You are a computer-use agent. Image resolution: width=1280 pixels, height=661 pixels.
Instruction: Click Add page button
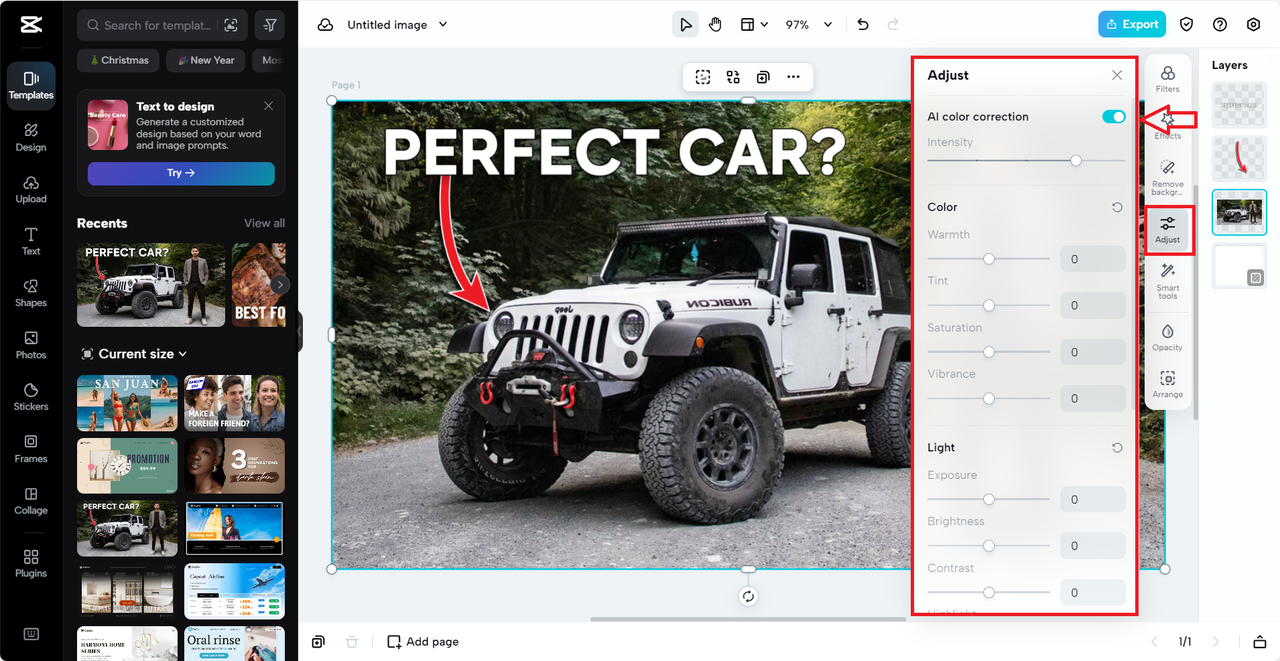pos(423,642)
